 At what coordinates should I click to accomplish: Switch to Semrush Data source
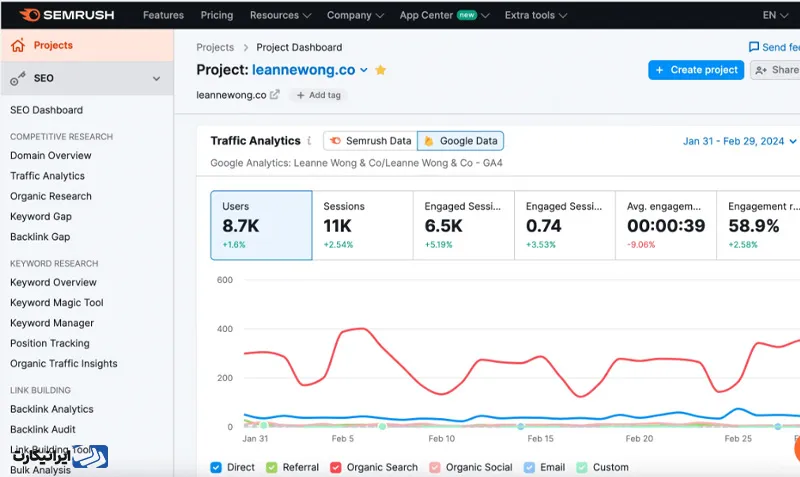pos(370,141)
